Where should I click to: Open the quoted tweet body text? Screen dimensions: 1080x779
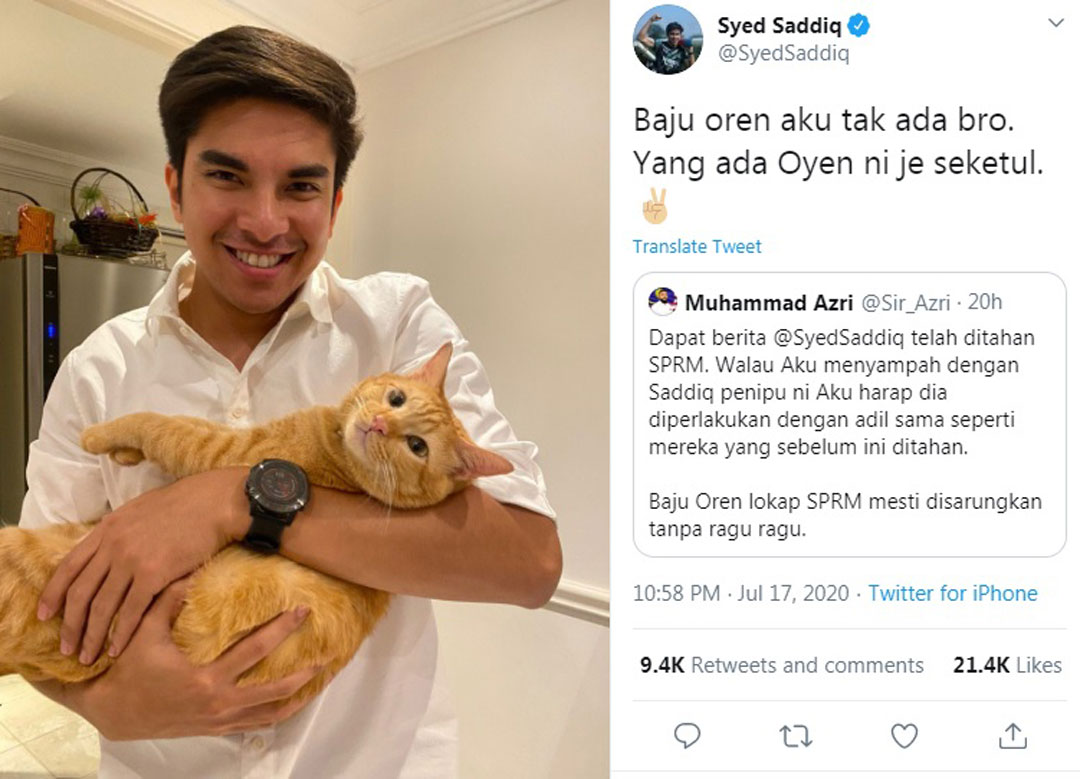coord(845,433)
